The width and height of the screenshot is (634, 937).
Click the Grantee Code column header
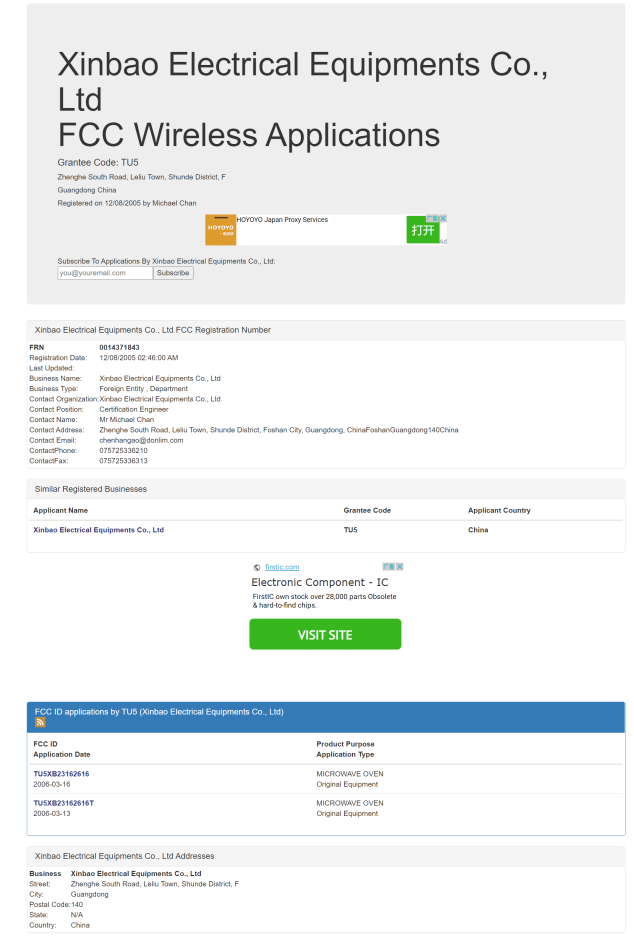[367, 511]
